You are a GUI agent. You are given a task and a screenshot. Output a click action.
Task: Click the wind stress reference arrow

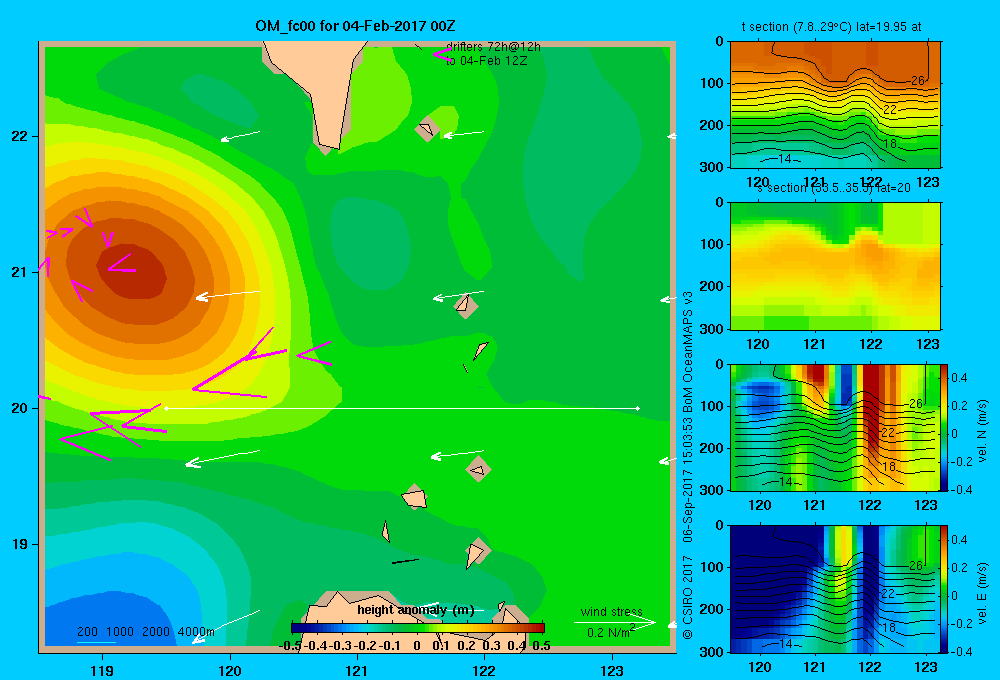pos(615,622)
